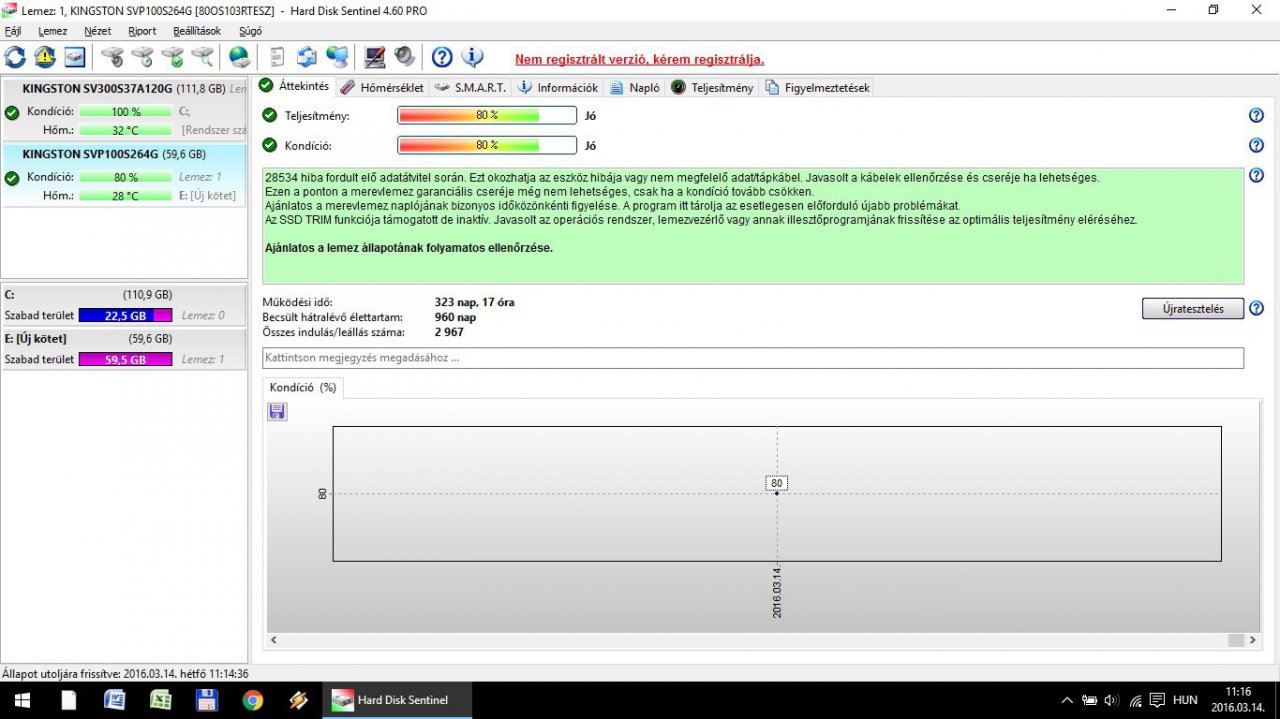Click the Teljesítmény 80 % progress bar

point(487,115)
